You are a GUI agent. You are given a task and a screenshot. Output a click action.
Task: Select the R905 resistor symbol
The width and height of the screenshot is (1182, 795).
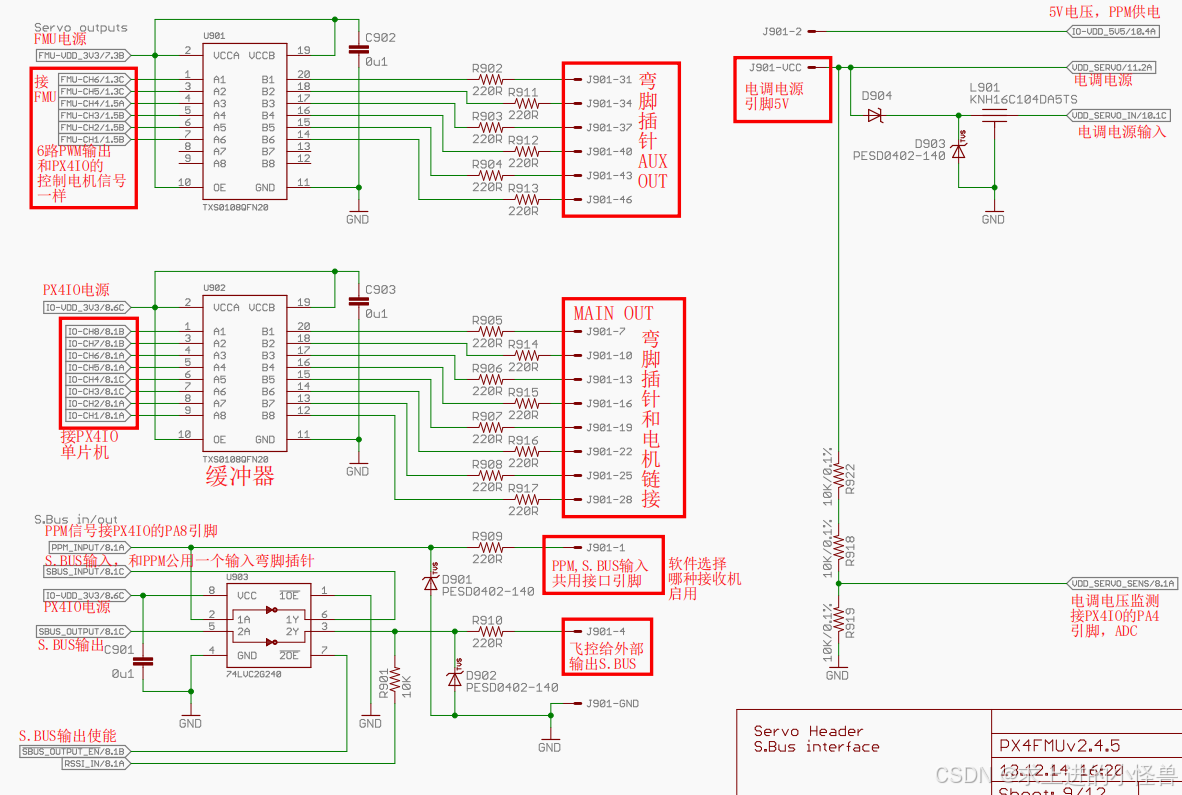[491, 332]
